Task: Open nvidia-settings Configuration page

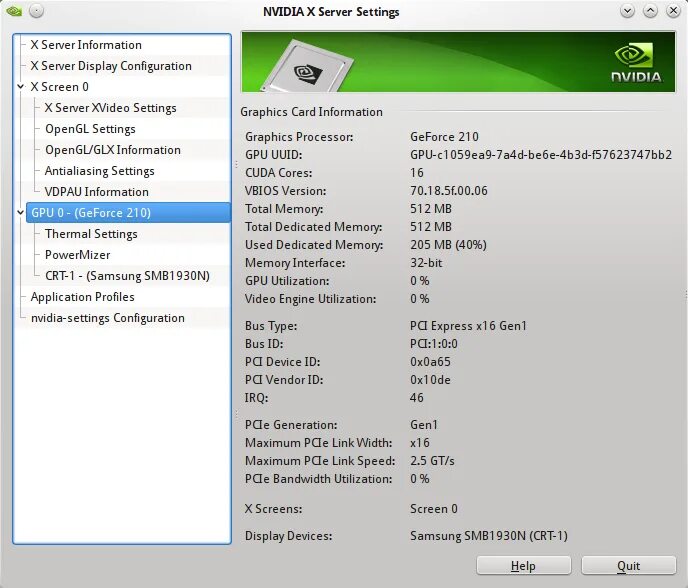Action: click(x=108, y=318)
